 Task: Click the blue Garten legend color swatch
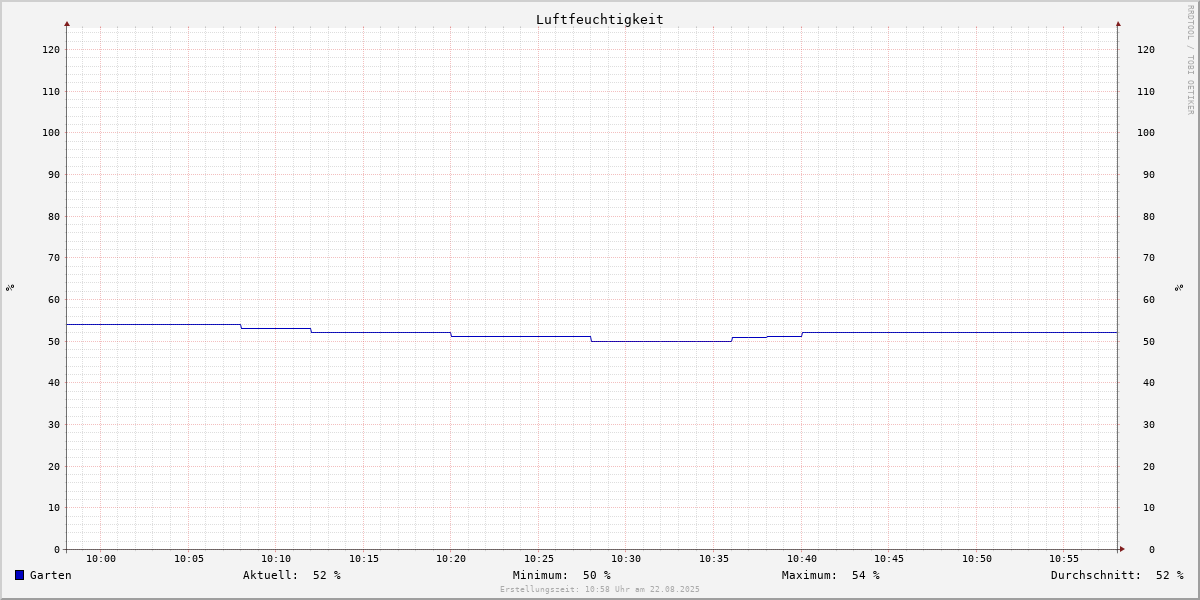click(19, 575)
